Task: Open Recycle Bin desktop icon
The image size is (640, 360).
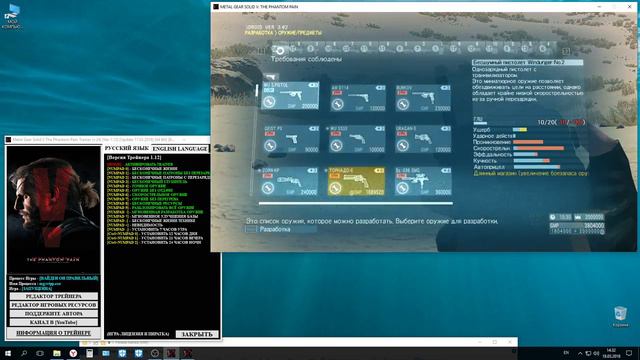Action: coord(620,317)
